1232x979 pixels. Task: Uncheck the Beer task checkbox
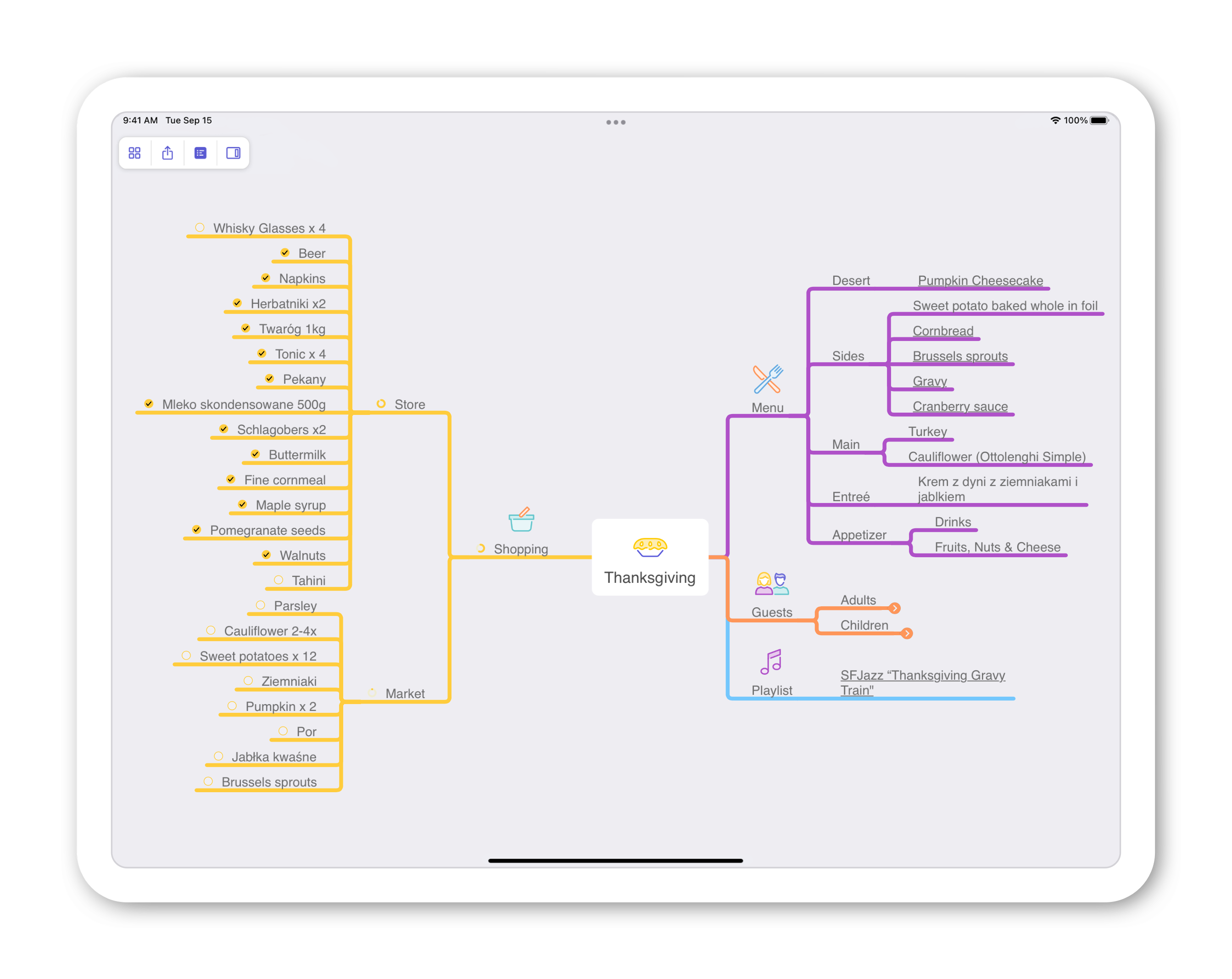(284, 252)
